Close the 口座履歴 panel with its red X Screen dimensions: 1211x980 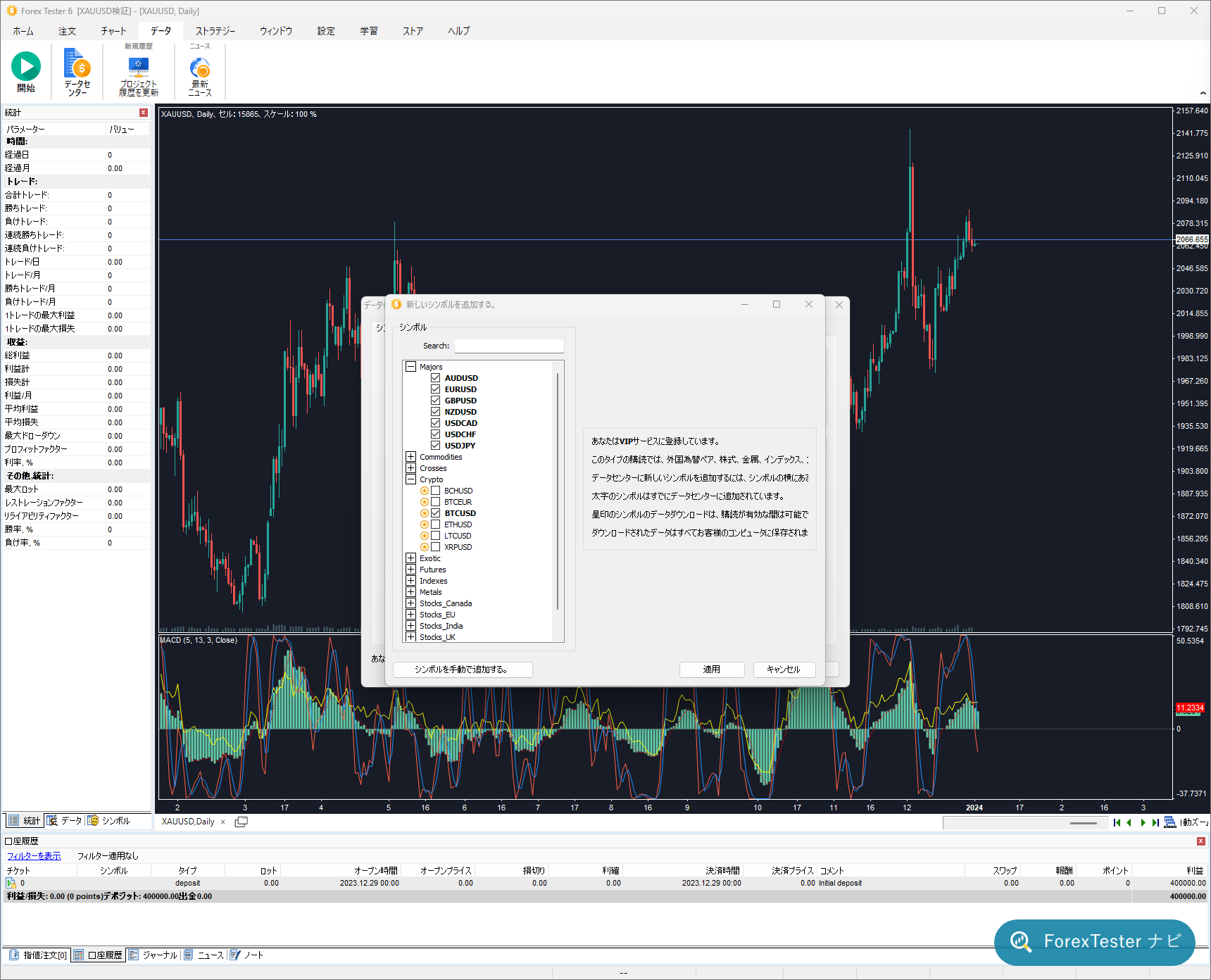click(x=1201, y=841)
